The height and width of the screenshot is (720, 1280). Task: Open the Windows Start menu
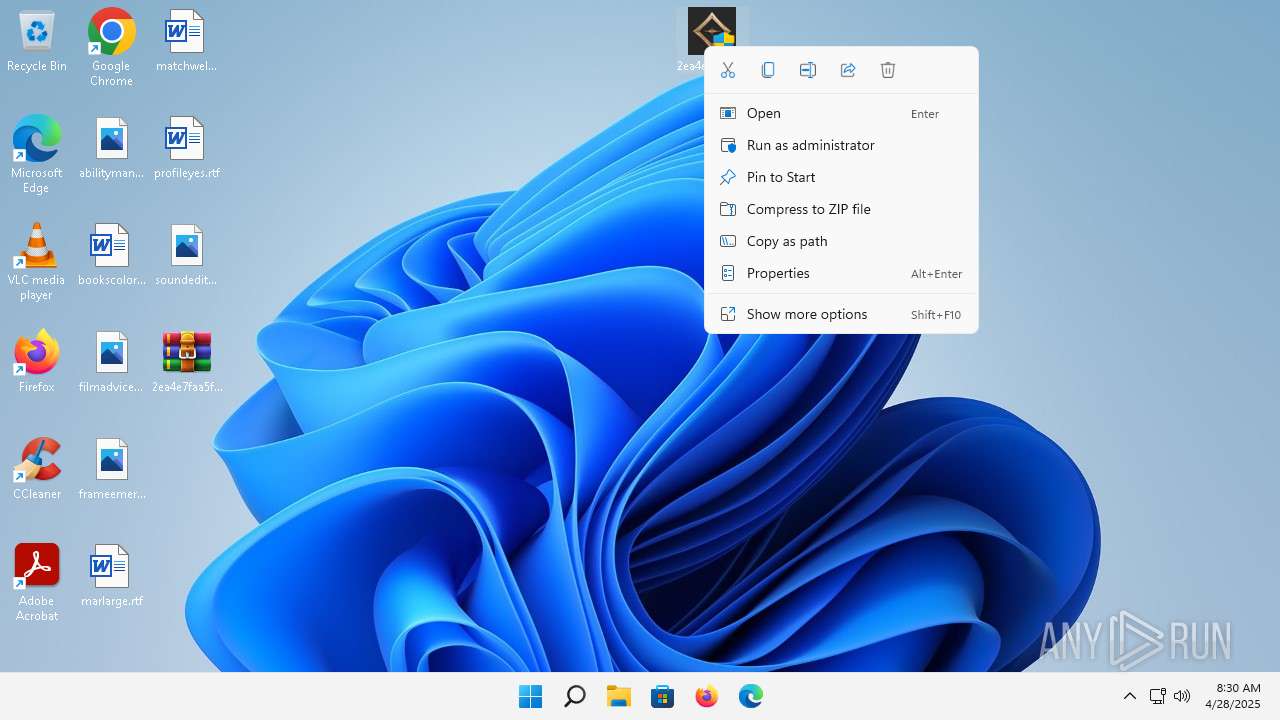pyautogui.click(x=530, y=696)
